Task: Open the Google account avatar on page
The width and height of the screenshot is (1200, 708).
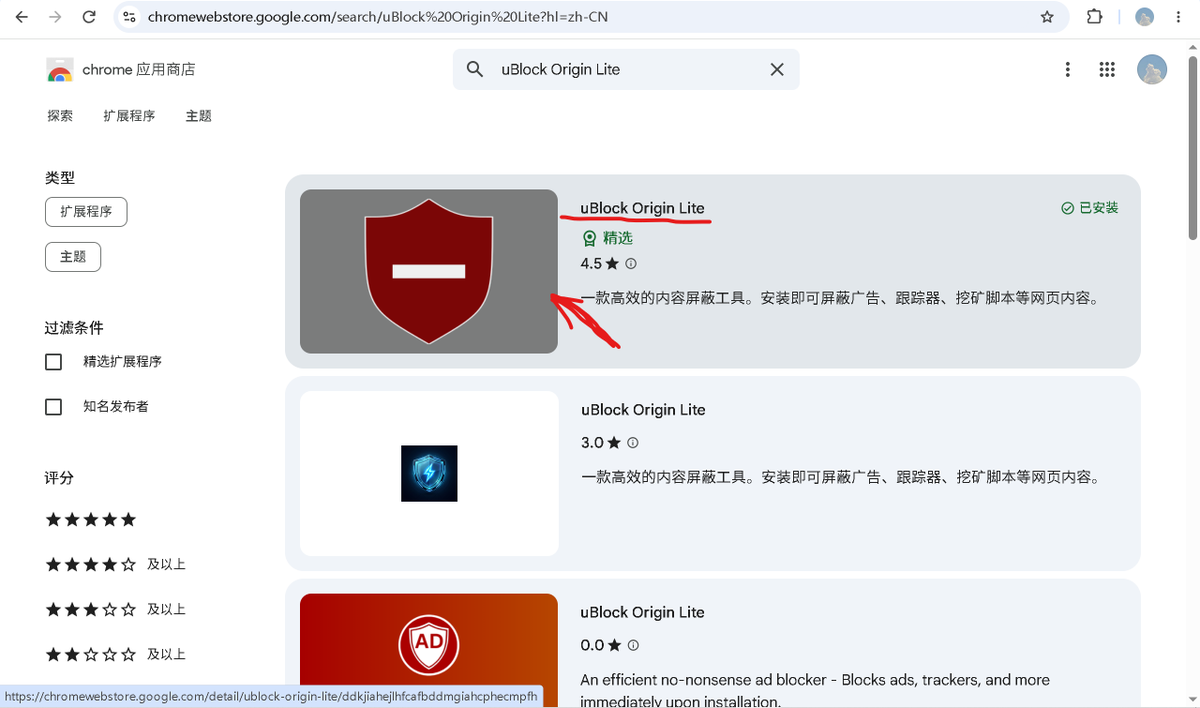Action: point(1152,69)
